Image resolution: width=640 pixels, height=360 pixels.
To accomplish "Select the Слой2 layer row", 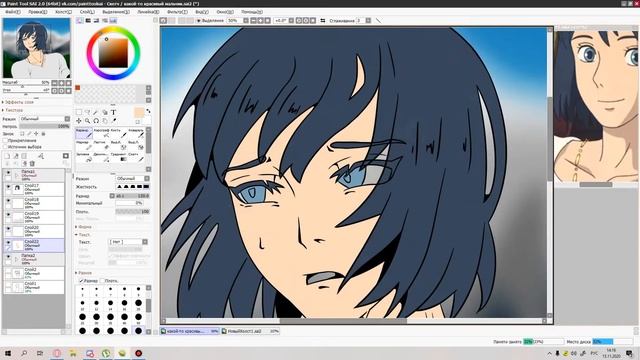I will coord(34,273).
